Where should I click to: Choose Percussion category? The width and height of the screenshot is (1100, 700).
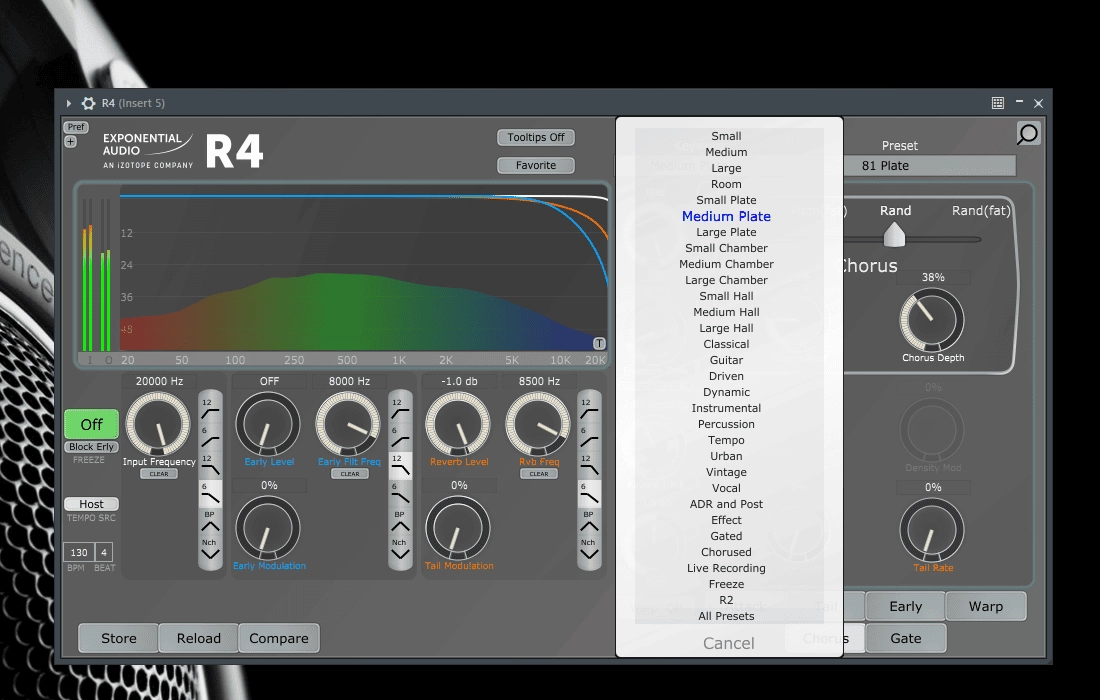(x=726, y=424)
